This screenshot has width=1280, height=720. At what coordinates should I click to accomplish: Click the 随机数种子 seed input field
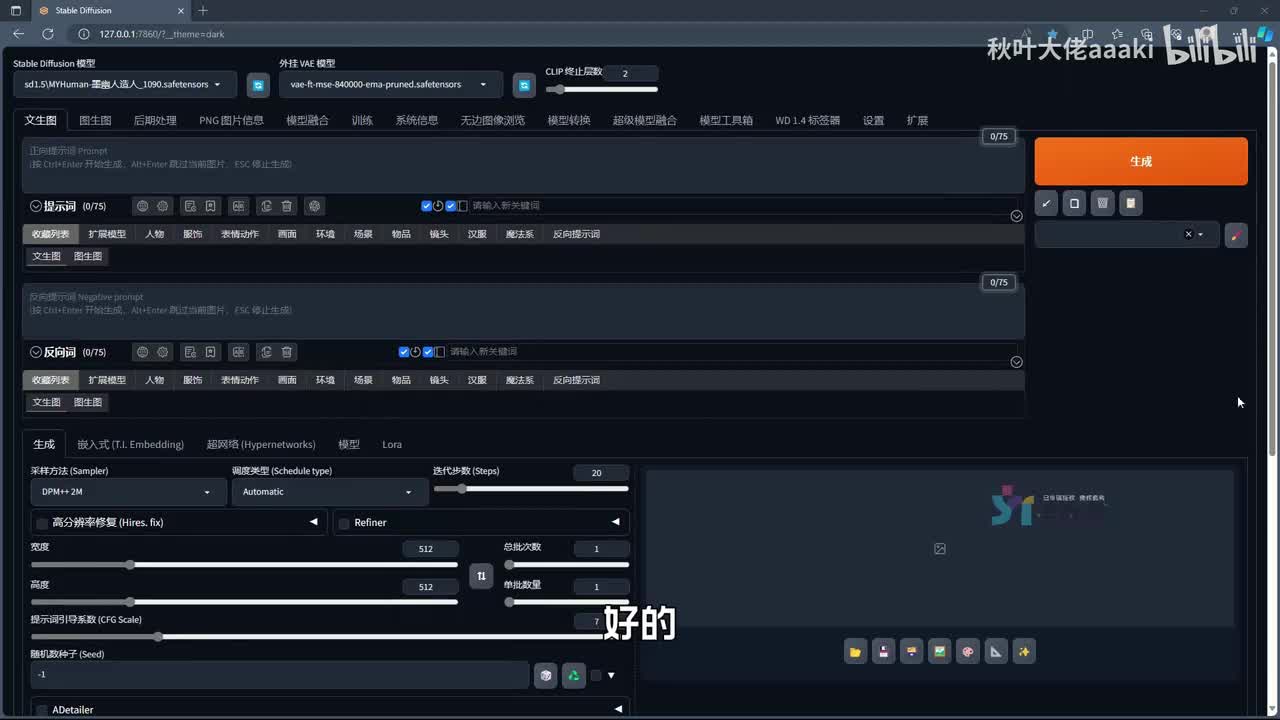coord(279,675)
